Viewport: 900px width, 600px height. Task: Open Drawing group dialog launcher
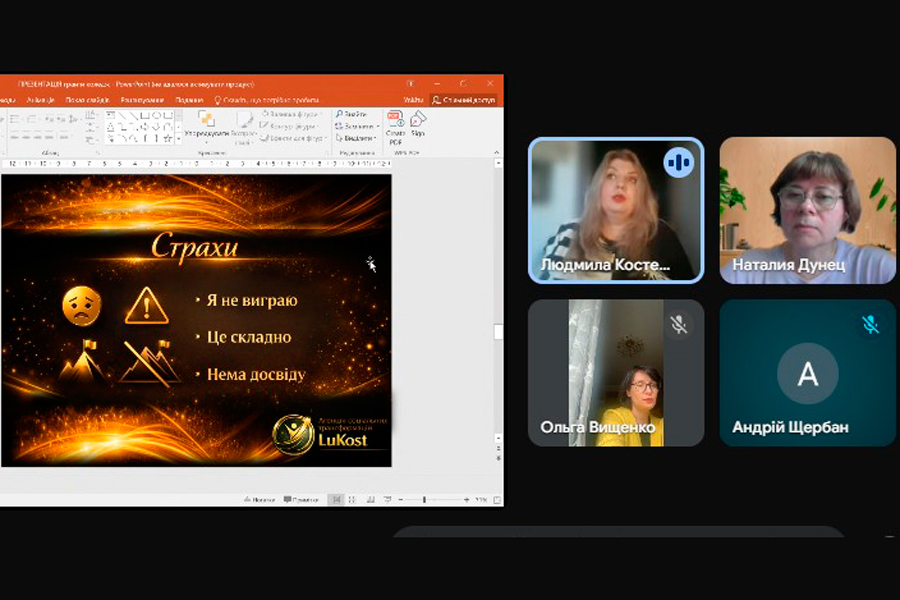point(328,153)
